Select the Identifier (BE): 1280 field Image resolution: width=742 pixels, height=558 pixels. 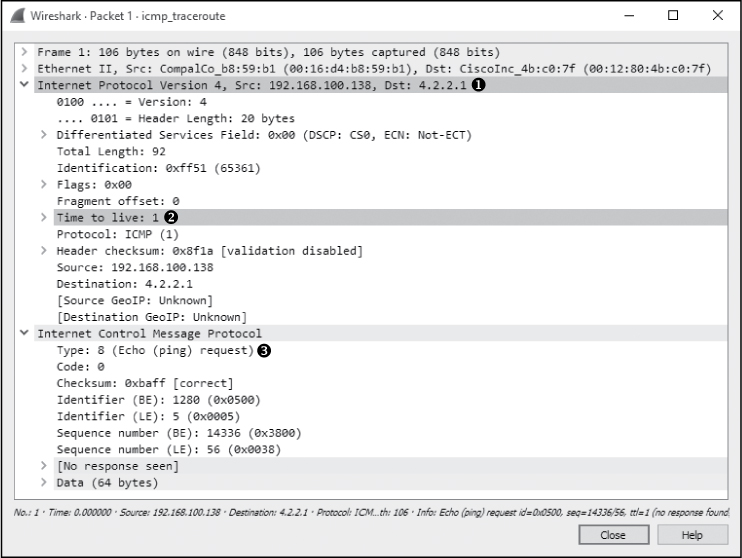390,400
